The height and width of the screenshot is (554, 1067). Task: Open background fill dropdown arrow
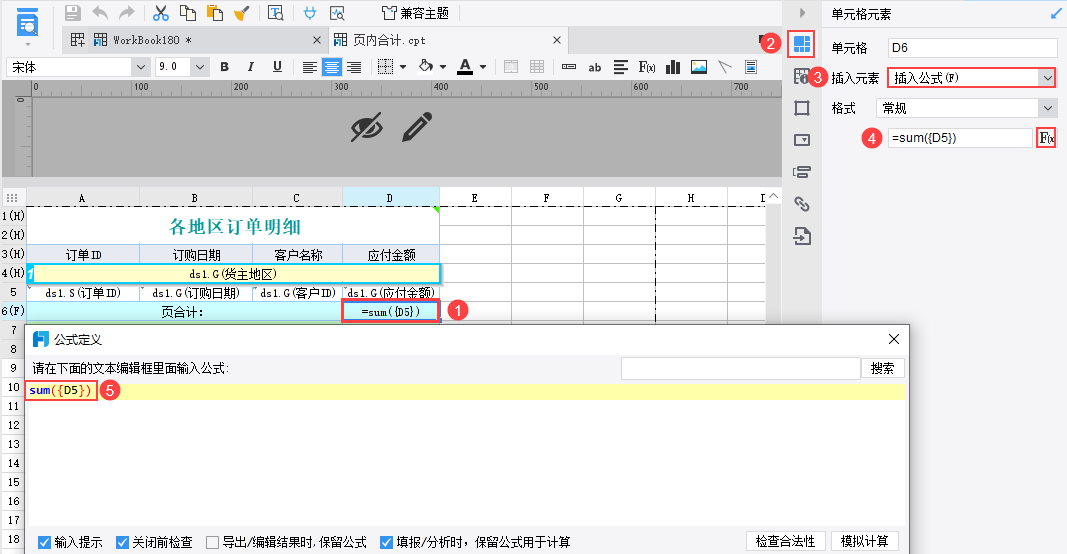pyautogui.click(x=443, y=67)
